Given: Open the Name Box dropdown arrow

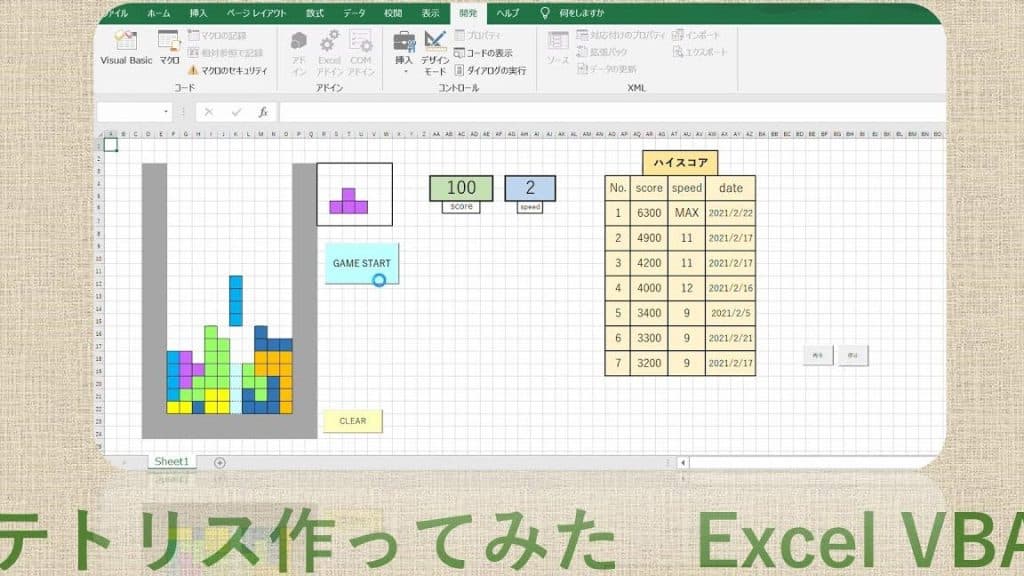Looking at the screenshot, I should tap(165, 112).
